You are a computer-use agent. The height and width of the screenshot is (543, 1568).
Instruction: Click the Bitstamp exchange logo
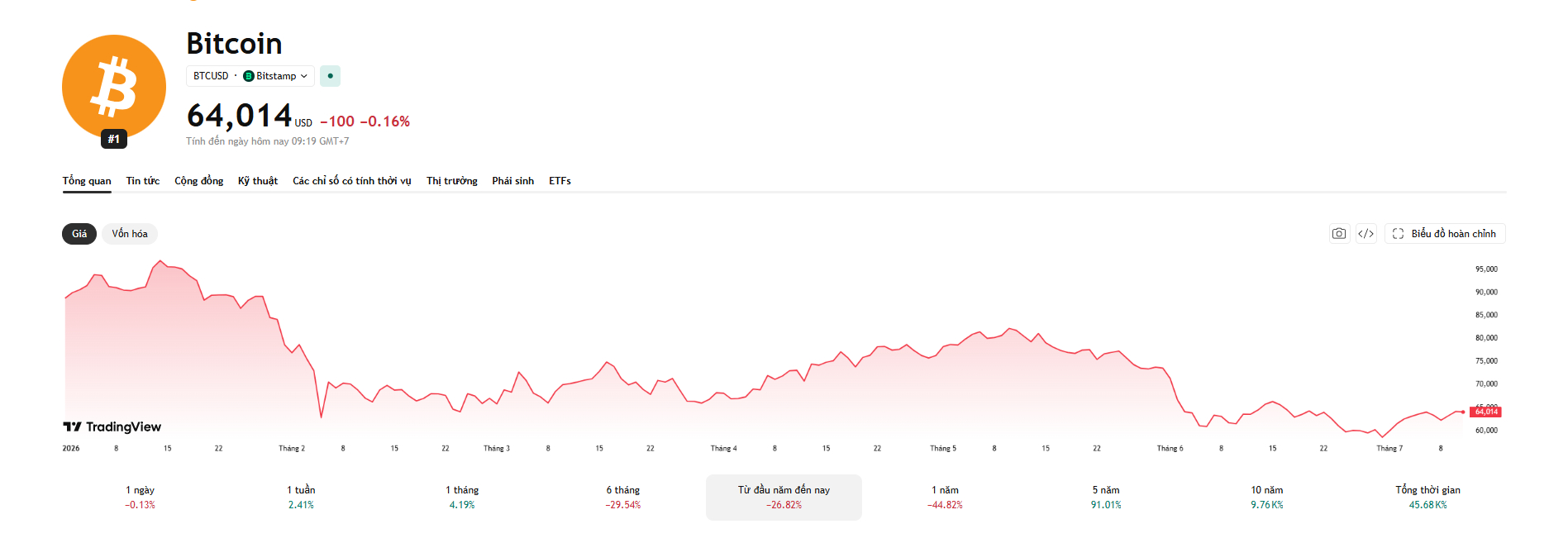point(249,76)
